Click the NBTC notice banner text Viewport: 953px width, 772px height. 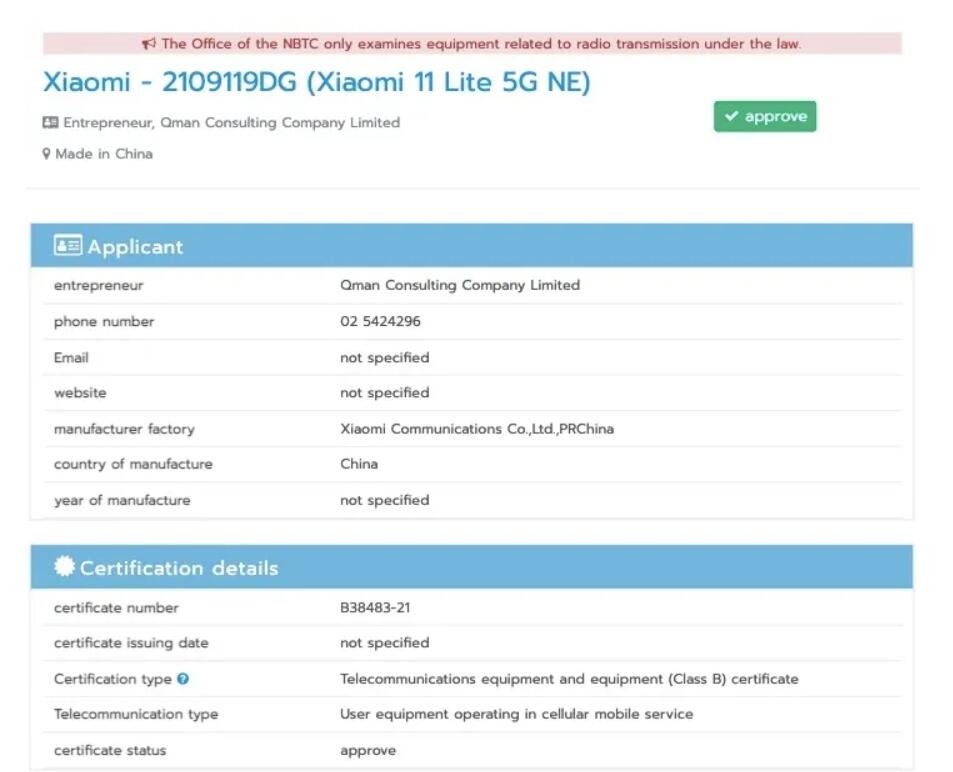pos(481,44)
